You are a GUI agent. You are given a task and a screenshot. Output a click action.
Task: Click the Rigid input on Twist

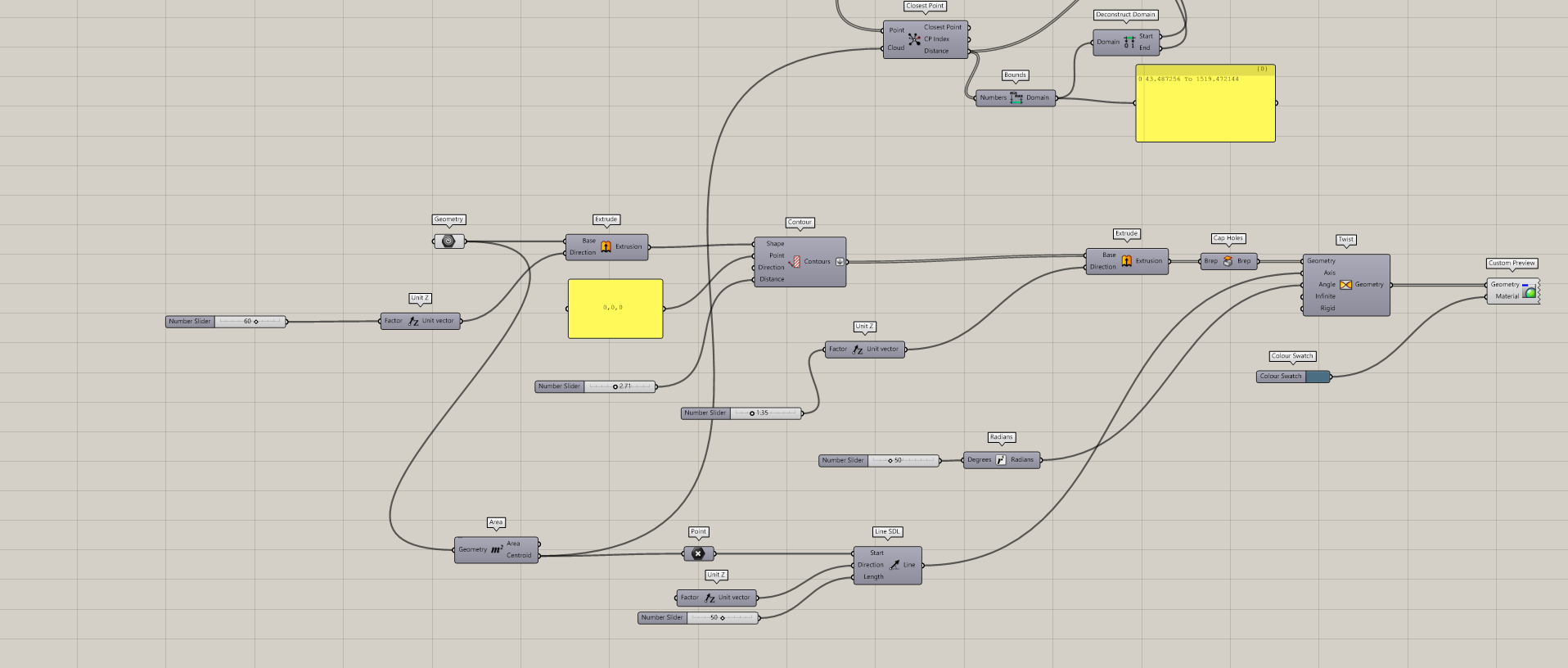1327,309
